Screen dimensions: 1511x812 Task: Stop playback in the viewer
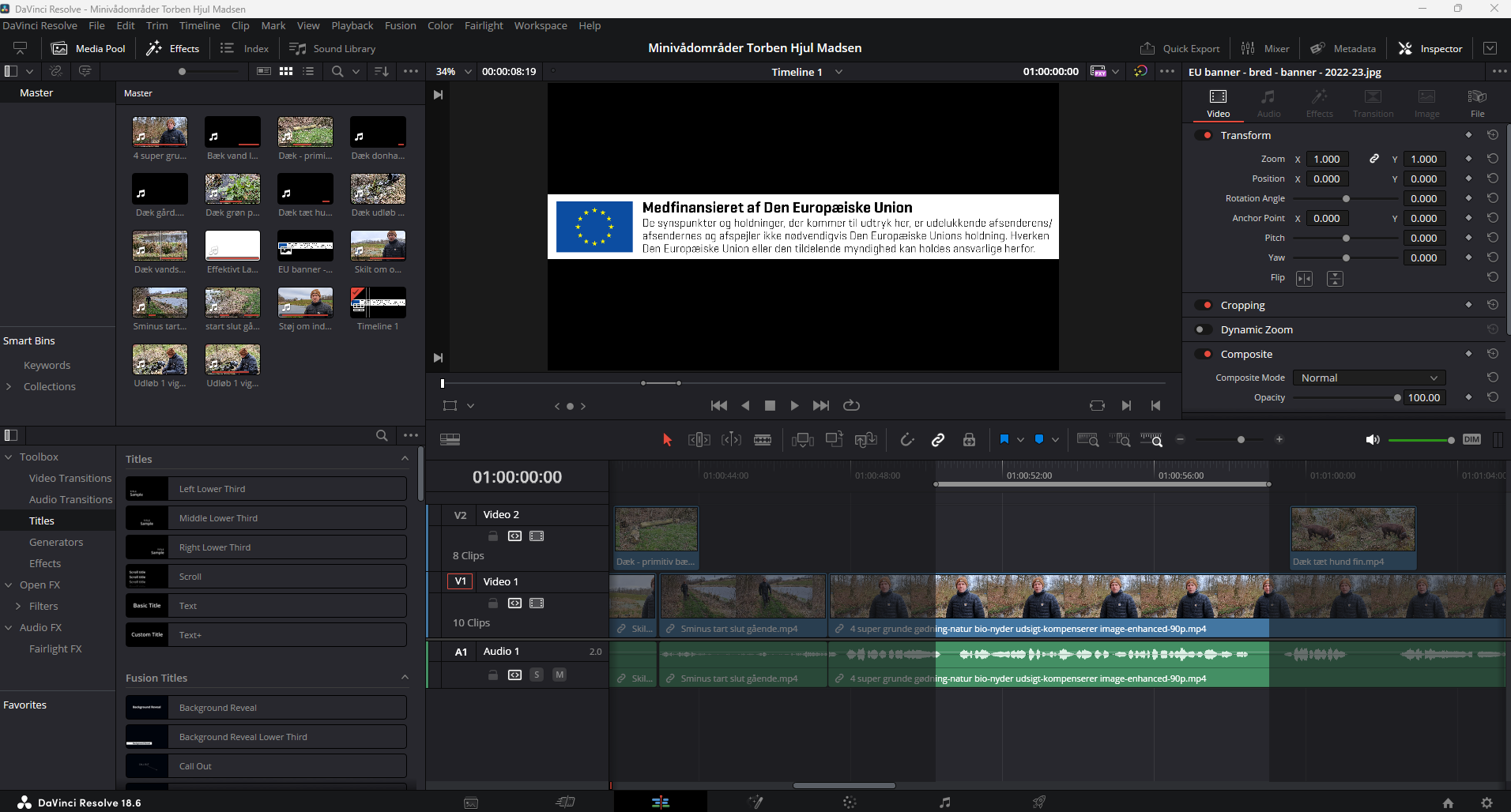(x=770, y=406)
